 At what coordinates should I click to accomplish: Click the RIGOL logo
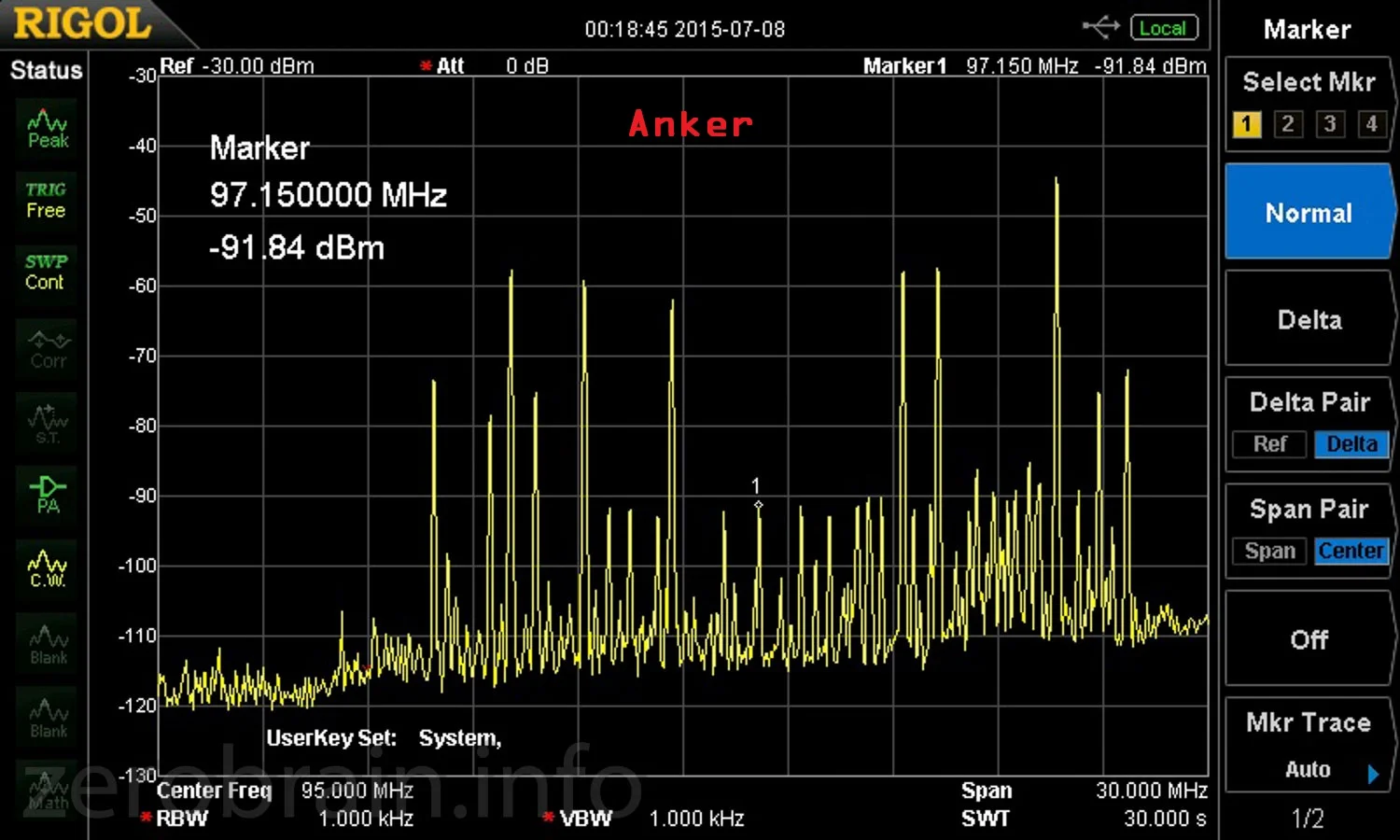82,23
